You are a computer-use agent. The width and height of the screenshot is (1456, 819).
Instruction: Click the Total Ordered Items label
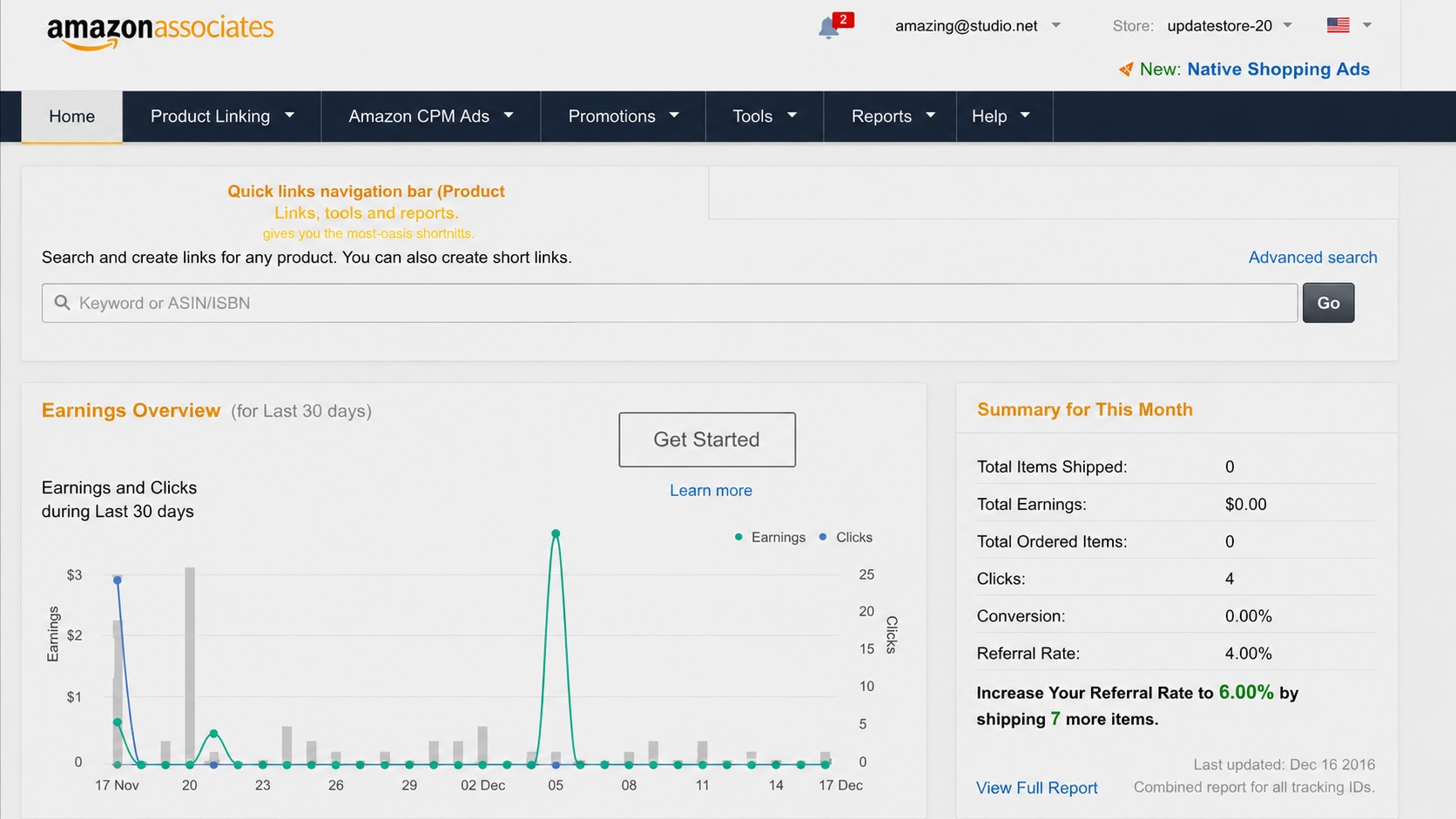[x=1052, y=542]
